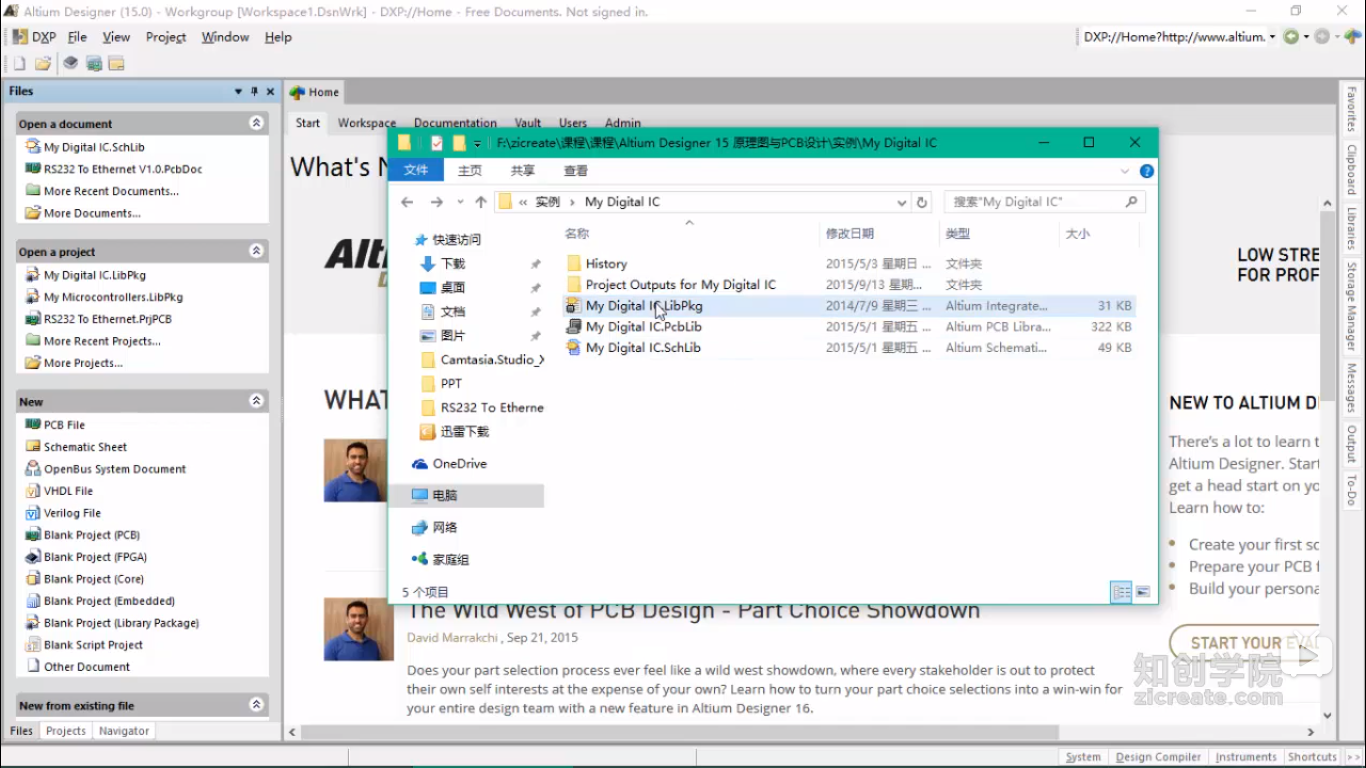Pin the Files panel
Image resolution: width=1366 pixels, height=768 pixels.
coord(254,91)
